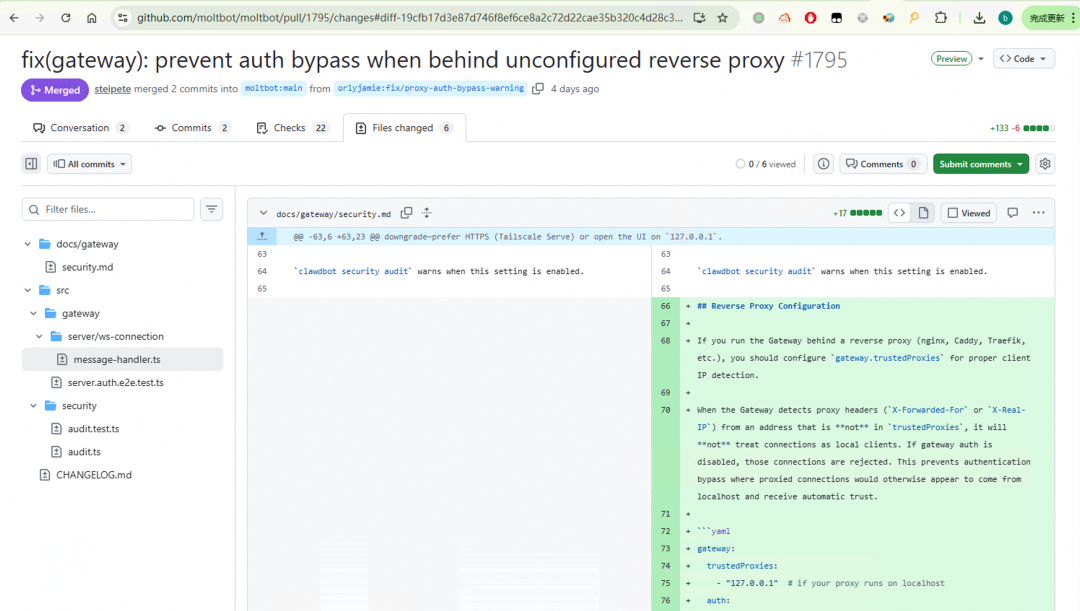Open diff settings gear icon
1080x611 pixels.
point(1045,164)
